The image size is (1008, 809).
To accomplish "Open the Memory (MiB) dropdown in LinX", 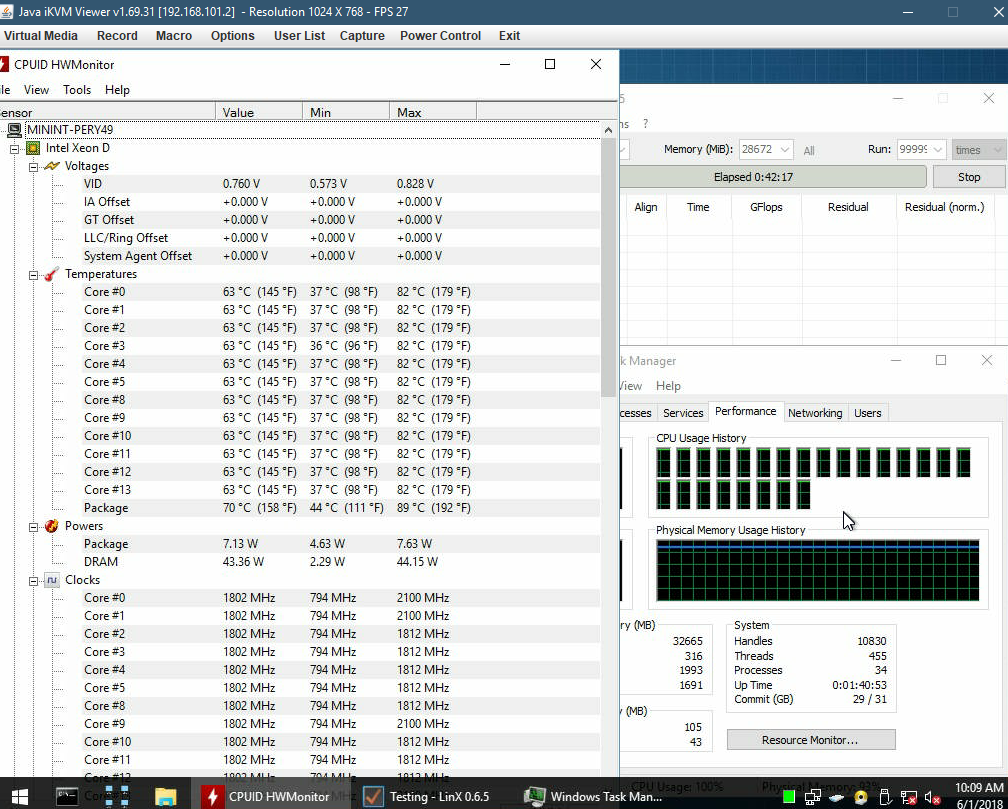I will click(784, 149).
